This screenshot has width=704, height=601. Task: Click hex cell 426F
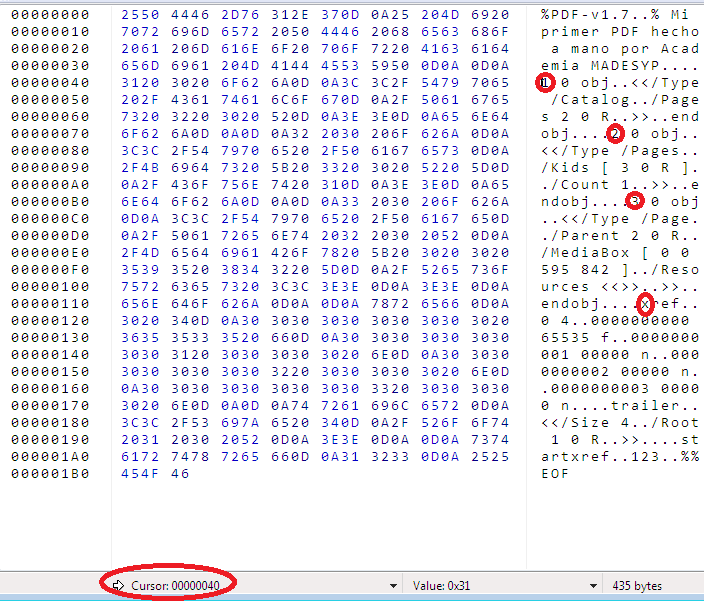tap(290, 253)
